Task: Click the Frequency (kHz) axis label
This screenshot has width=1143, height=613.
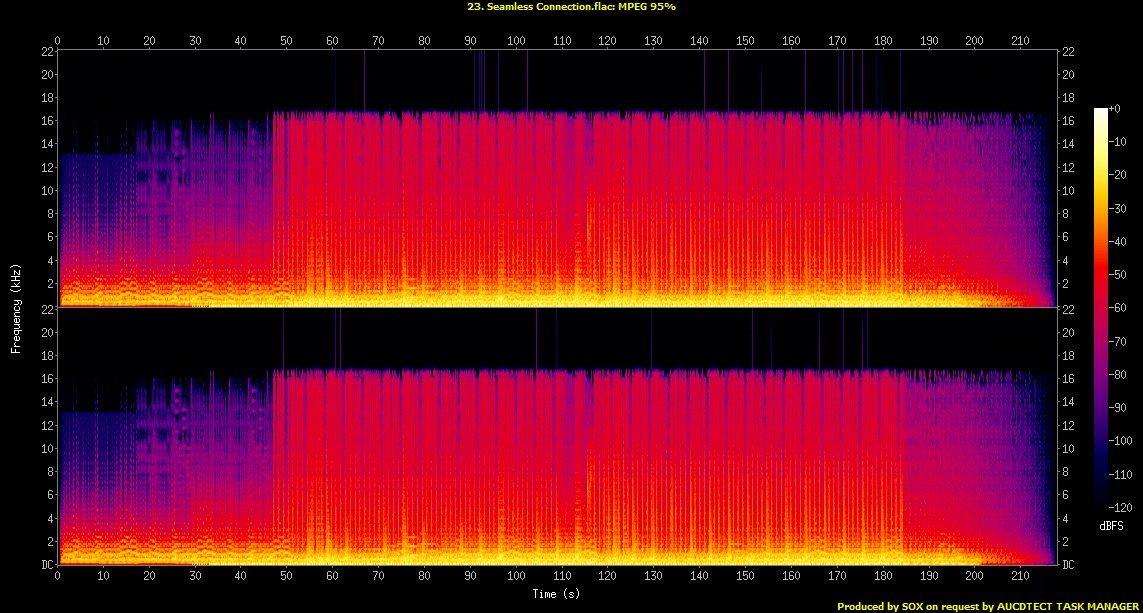Action: pyautogui.click(x=16, y=306)
